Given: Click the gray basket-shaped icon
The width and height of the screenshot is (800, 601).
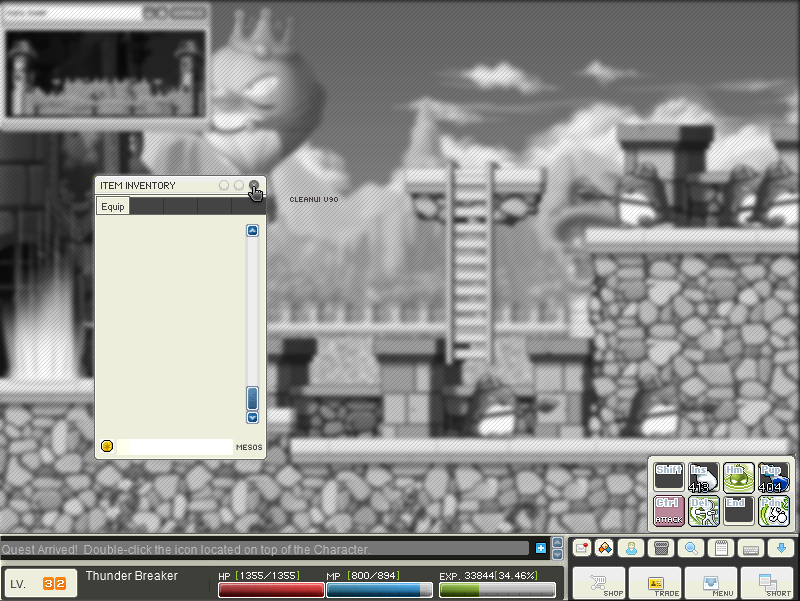Looking at the screenshot, I should pyautogui.click(x=661, y=548).
